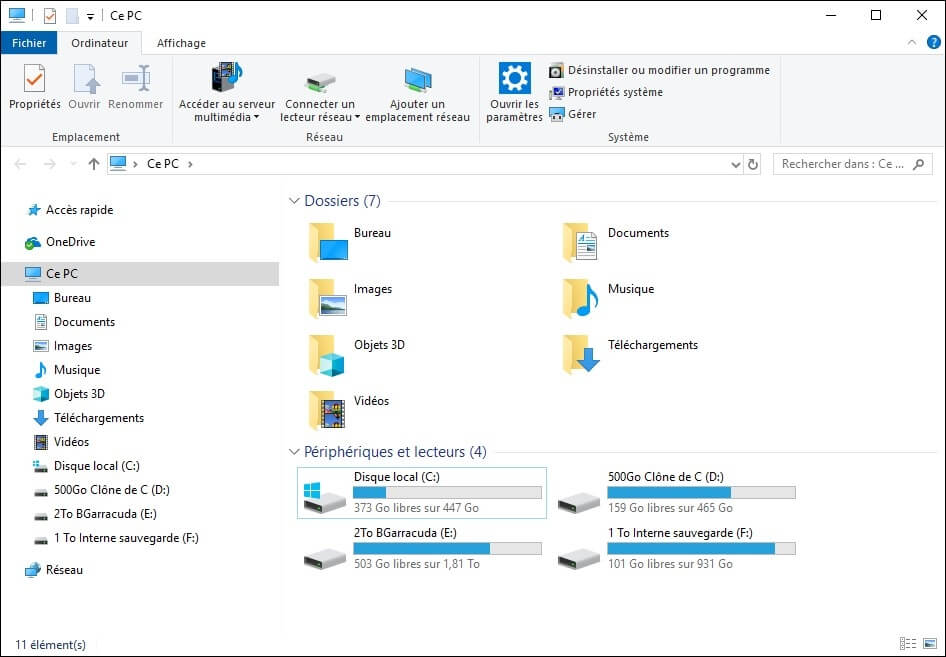Click Ajouter un emplacement réseau
Screen dimensions: 946x657
click(x=417, y=90)
